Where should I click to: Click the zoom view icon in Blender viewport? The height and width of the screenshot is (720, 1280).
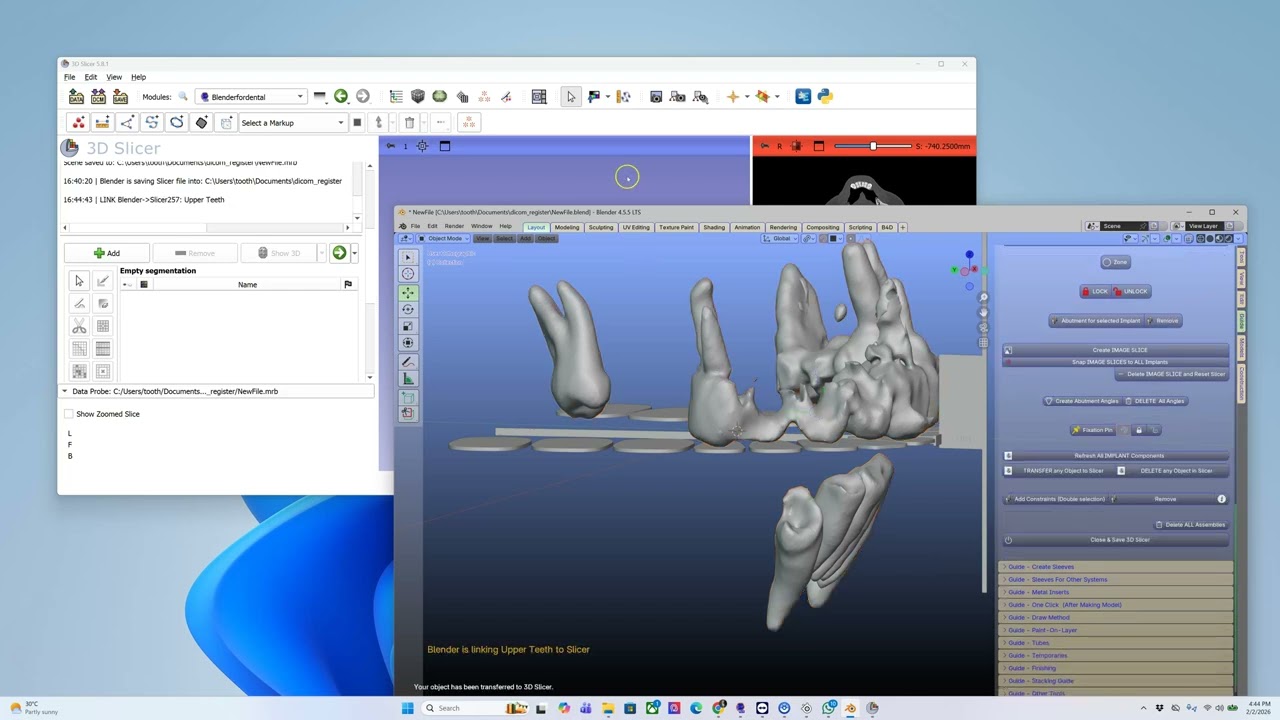[x=984, y=298]
